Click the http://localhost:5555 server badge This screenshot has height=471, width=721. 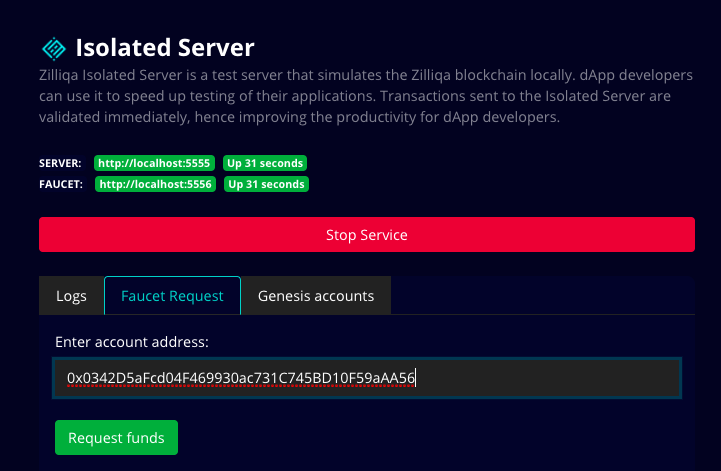tap(156, 163)
